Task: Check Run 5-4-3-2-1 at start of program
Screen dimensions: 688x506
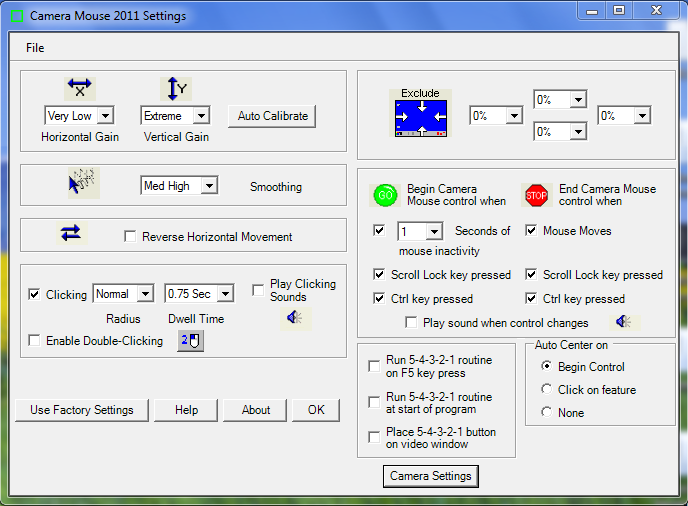Action: click(x=374, y=402)
